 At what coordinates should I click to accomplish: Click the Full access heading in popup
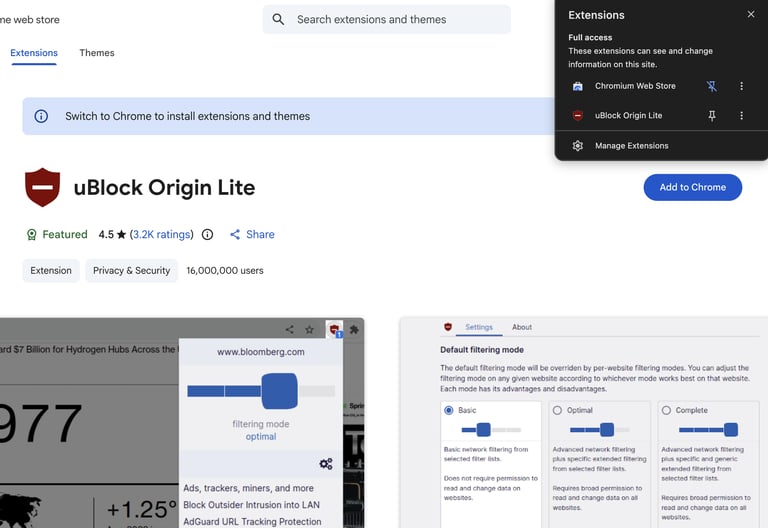coord(590,38)
